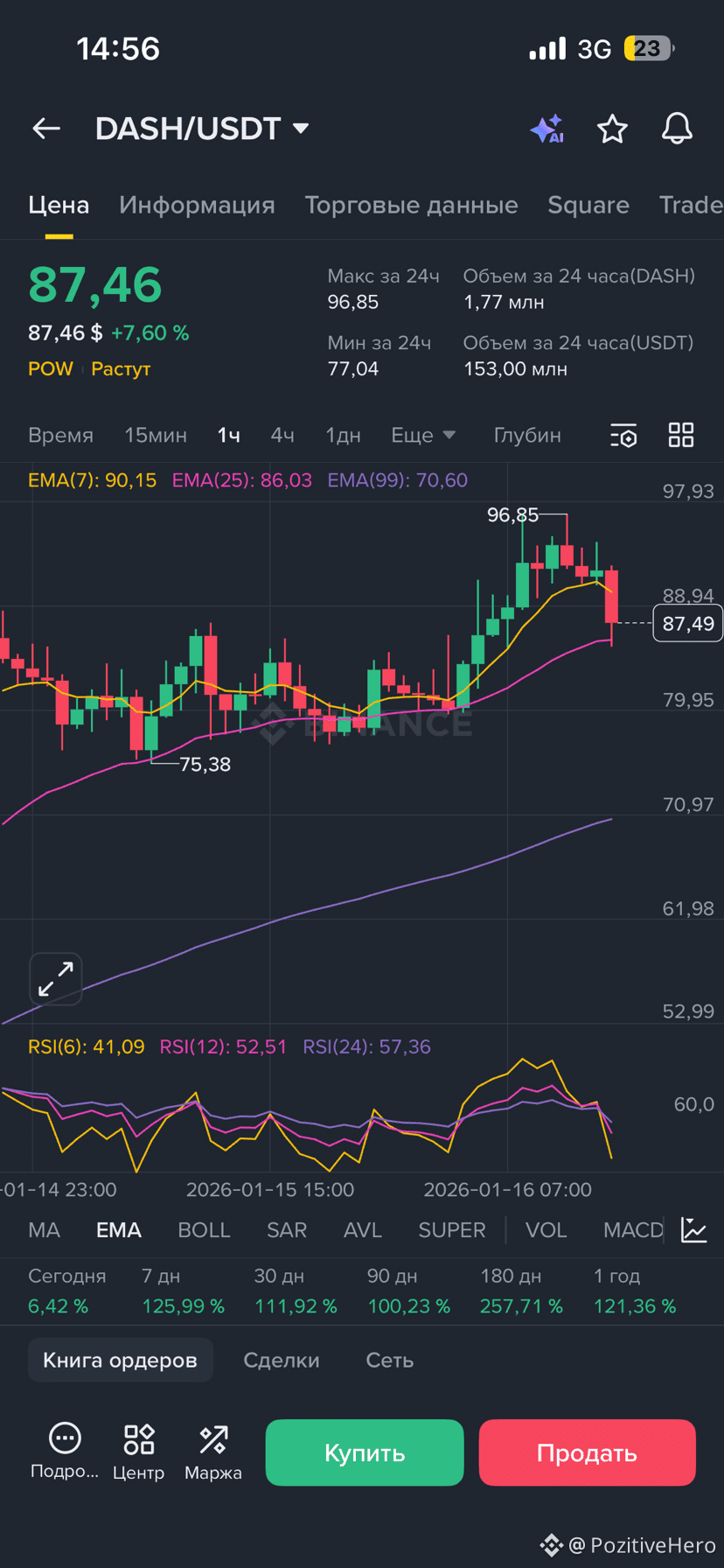
Task: Tap the current price marker 87,49
Action: point(688,623)
